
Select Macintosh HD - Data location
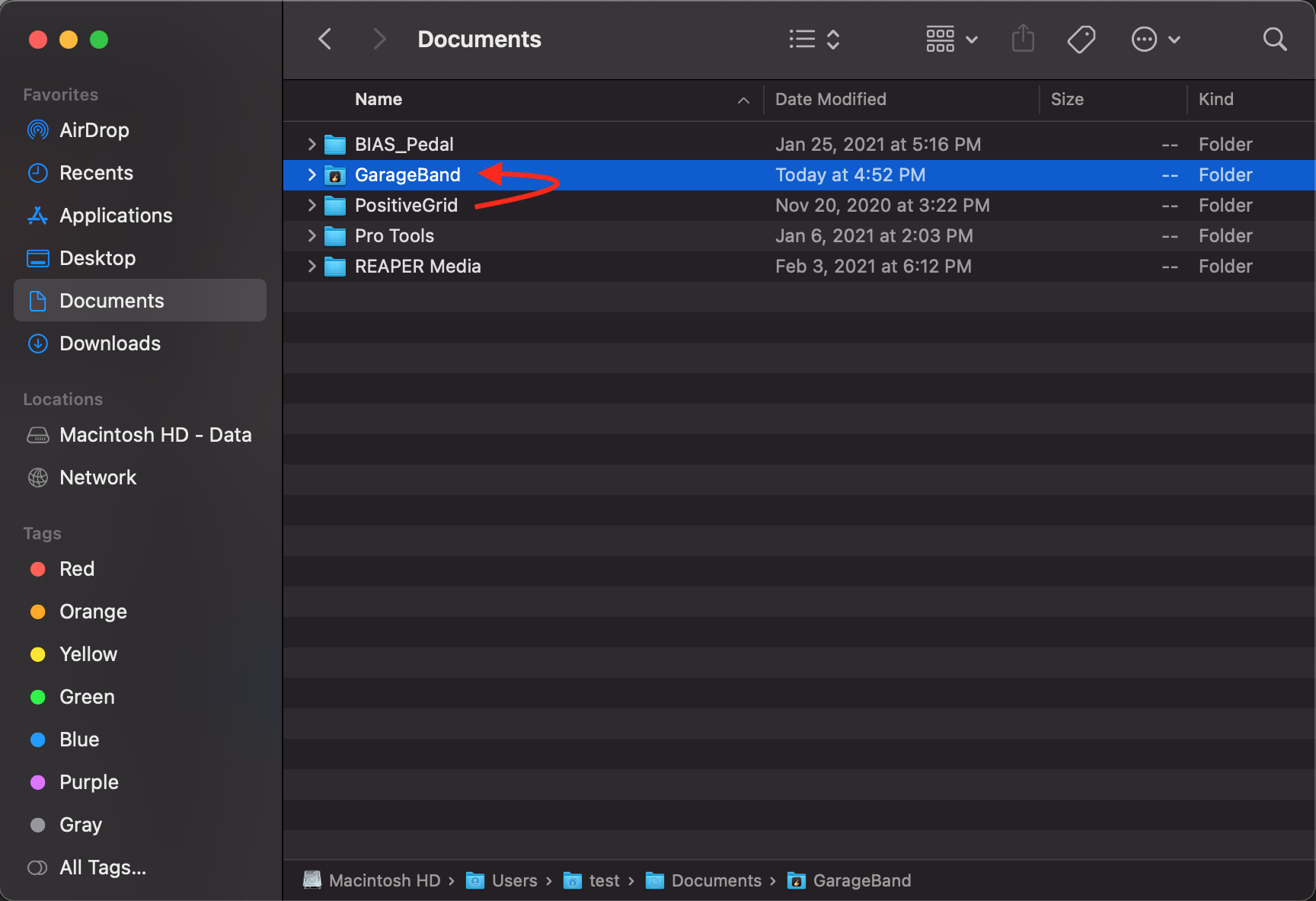click(155, 435)
